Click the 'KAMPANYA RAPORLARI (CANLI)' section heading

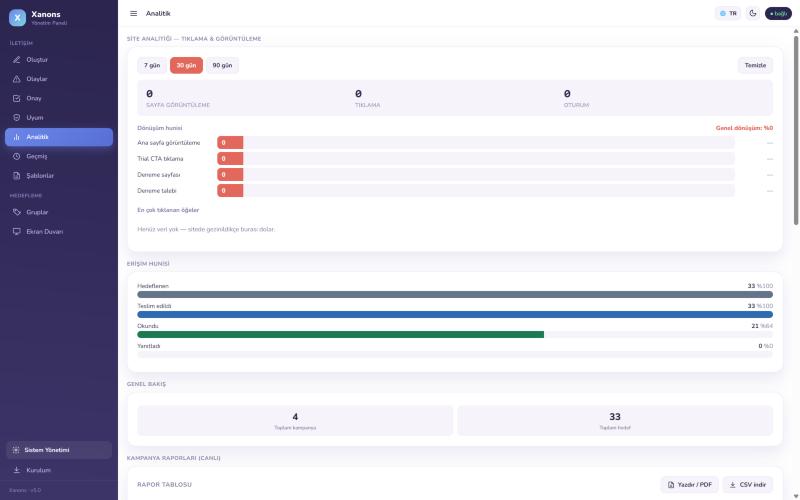click(x=173, y=458)
